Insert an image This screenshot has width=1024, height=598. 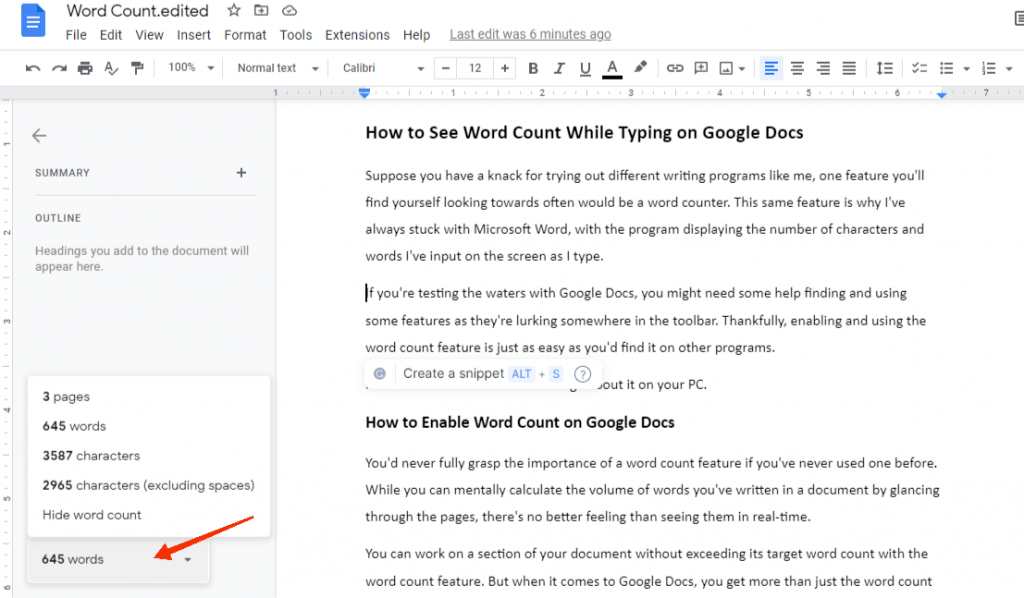[727, 68]
